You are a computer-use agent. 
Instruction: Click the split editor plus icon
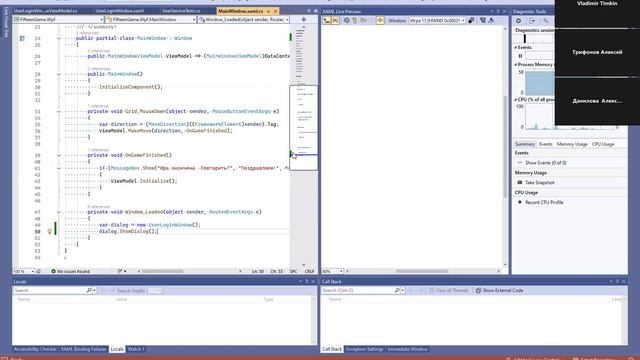[x=303, y=19]
